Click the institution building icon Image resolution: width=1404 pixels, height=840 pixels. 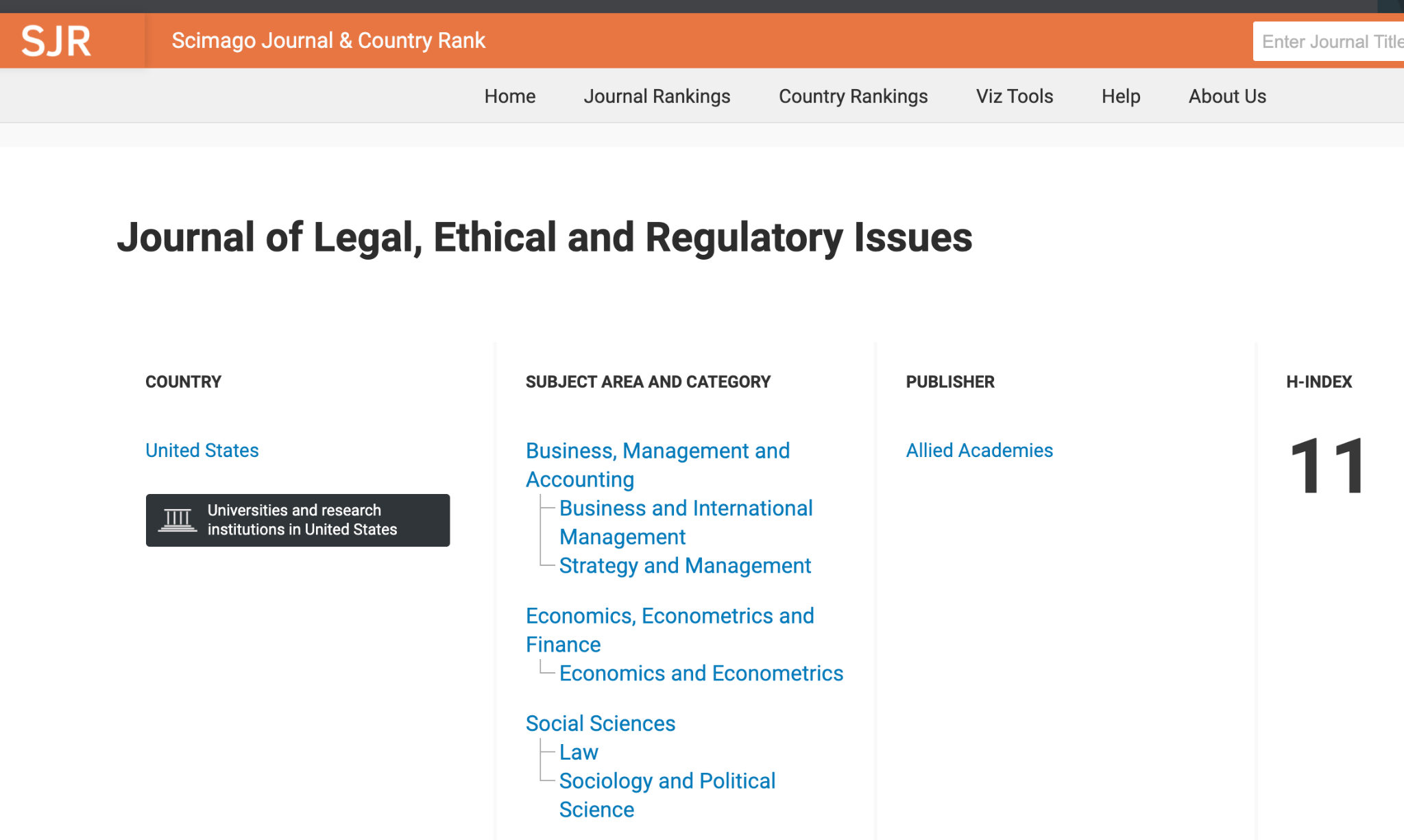[178, 520]
